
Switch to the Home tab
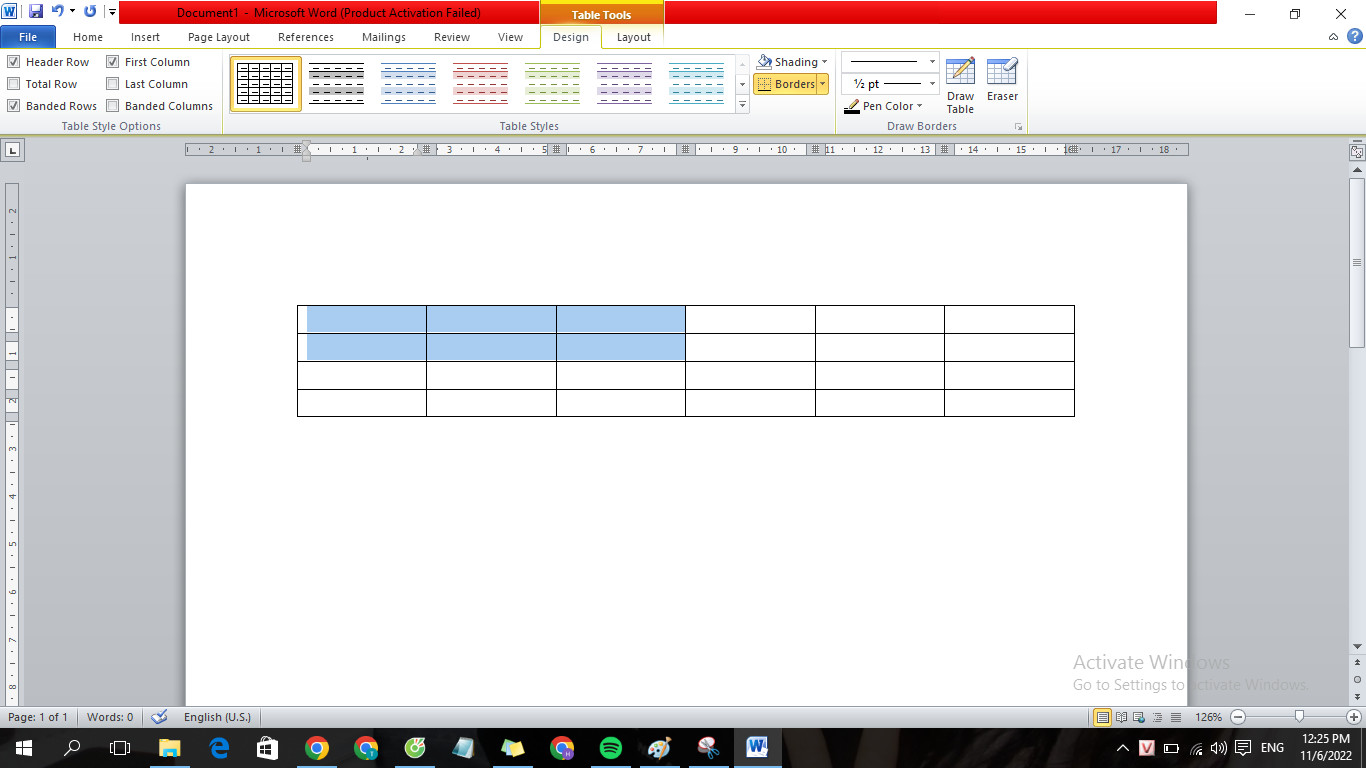tap(88, 37)
